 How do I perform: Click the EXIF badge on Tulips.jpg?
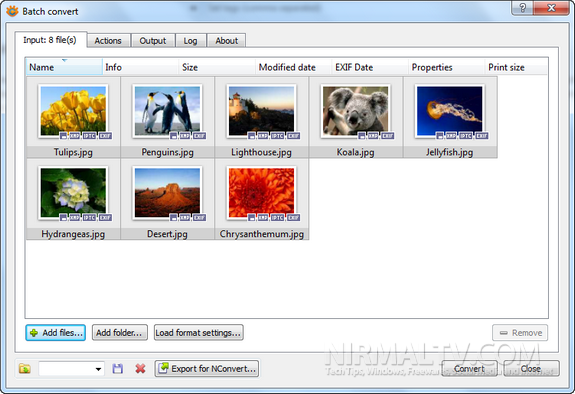pyautogui.click(x=105, y=136)
